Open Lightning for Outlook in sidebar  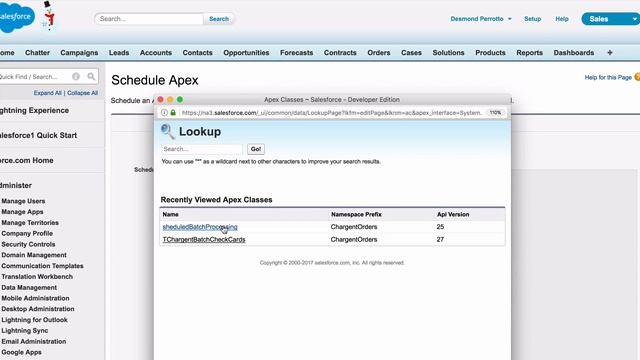(x=34, y=320)
